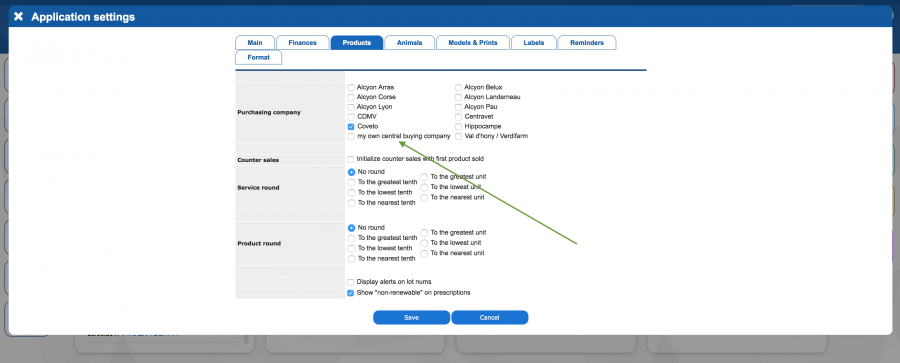Choose Product round to the greatest unit

coord(424,233)
